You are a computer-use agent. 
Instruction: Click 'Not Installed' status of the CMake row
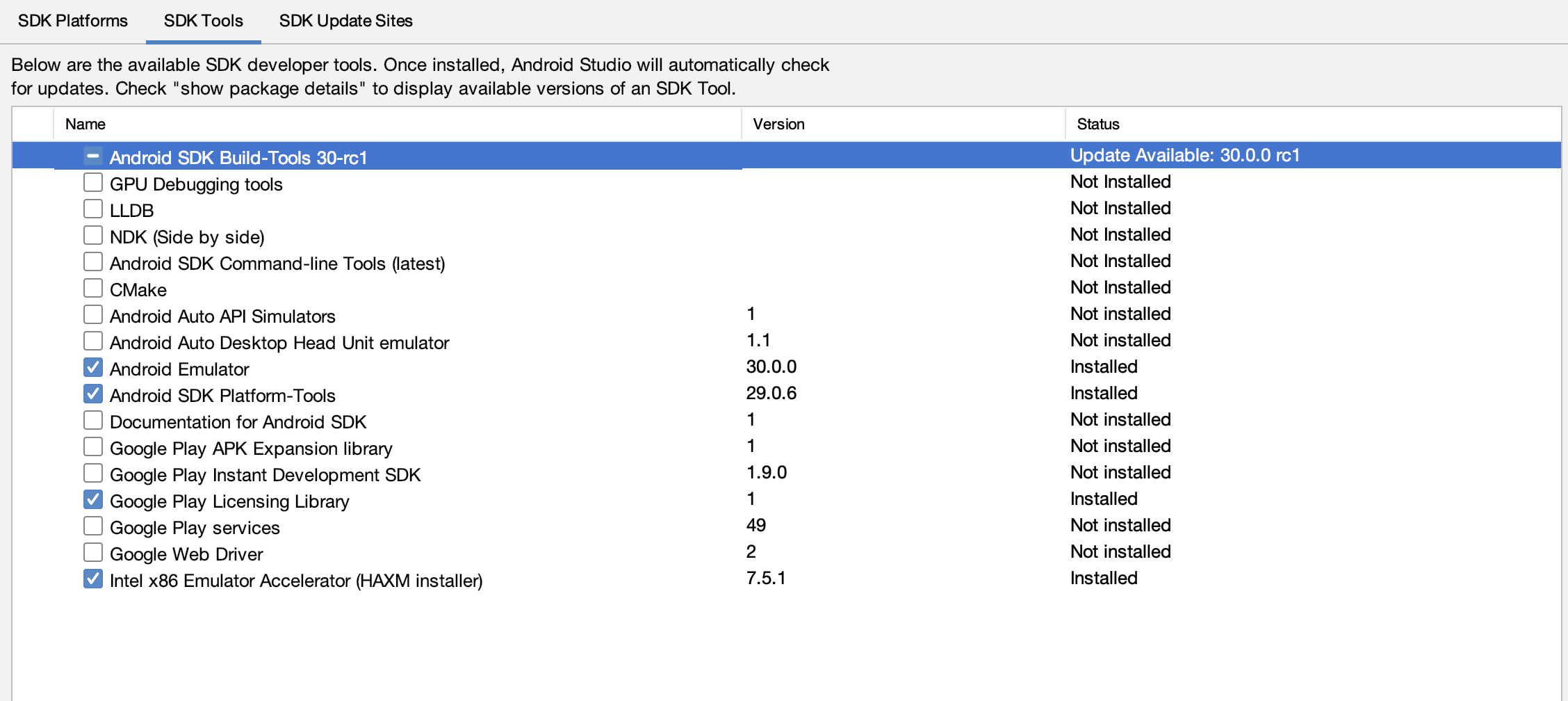pyautogui.click(x=1120, y=287)
